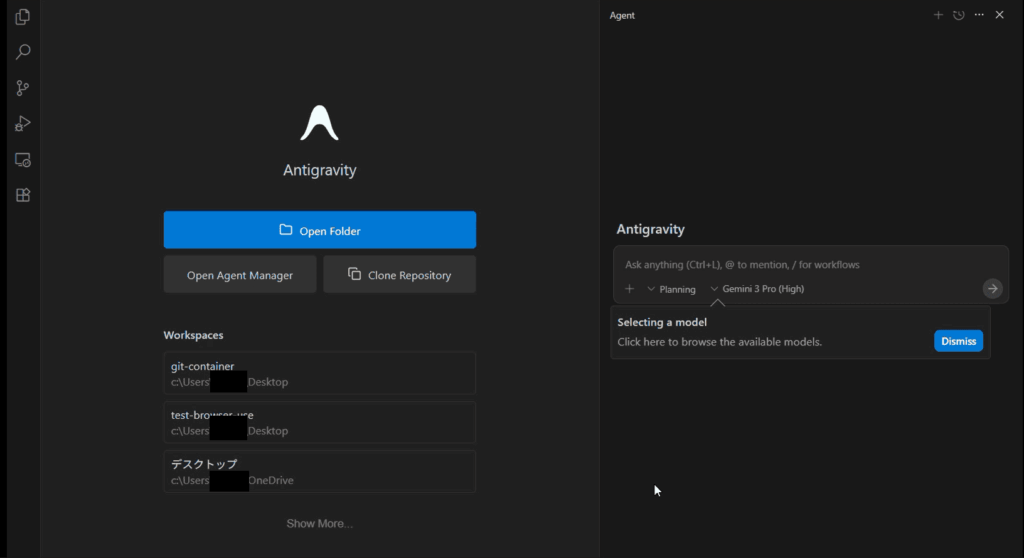
Task: Open the Search view icon
Action: (x=23, y=52)
